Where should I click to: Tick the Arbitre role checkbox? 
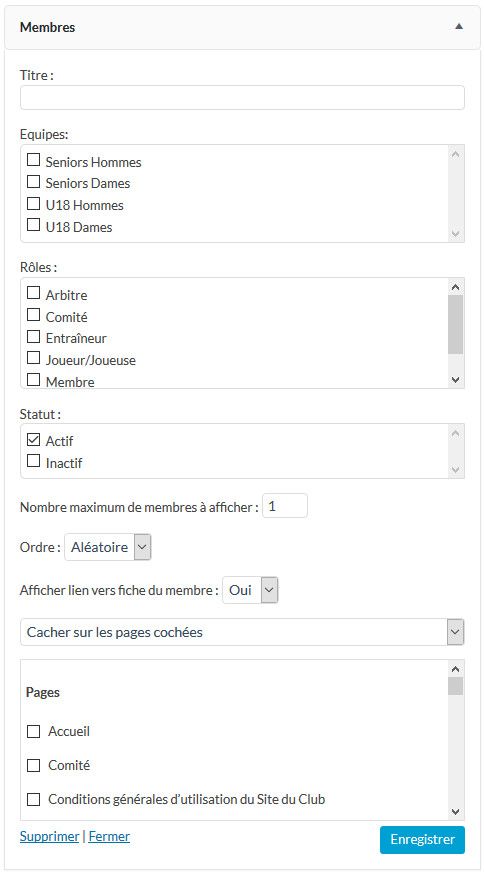click(x=34, y=293)
